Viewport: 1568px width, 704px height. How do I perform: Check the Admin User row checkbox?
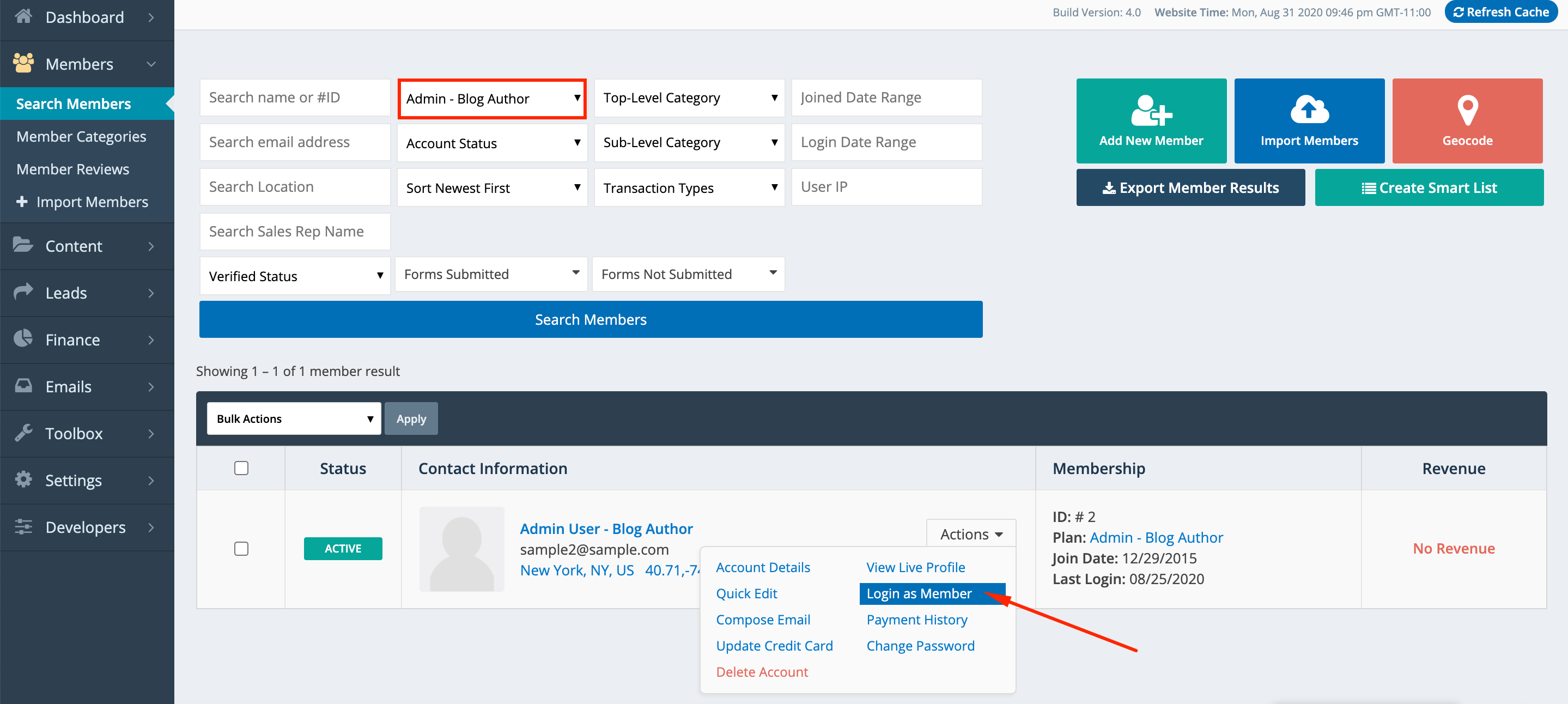[241, 548]
